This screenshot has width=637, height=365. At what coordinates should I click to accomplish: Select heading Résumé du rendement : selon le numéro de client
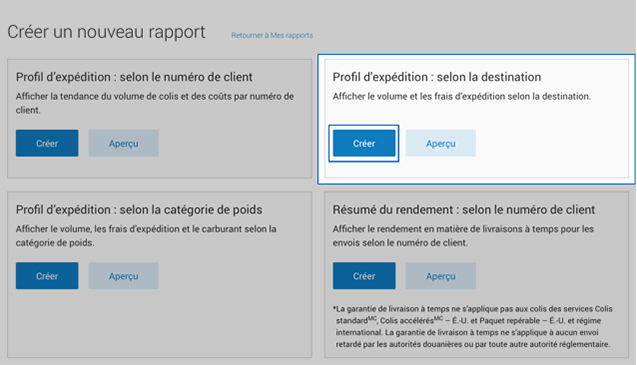point(464,209)
